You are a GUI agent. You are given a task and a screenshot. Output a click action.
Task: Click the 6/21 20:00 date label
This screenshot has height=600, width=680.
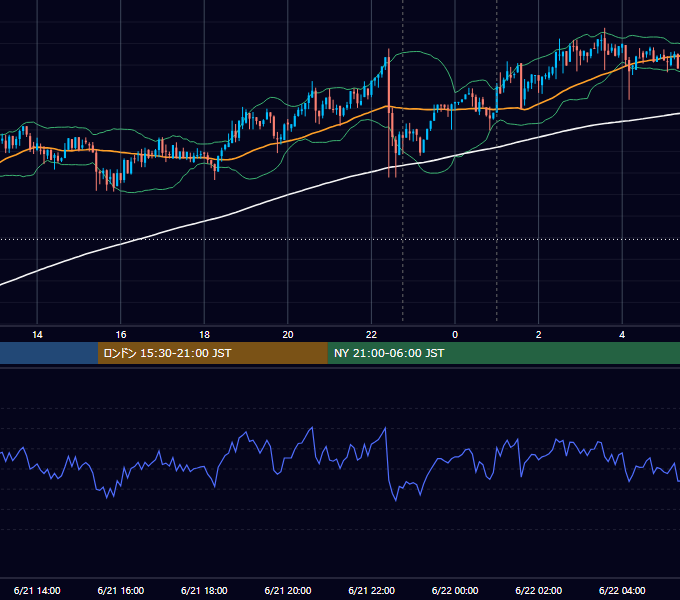tap(288, 590)
